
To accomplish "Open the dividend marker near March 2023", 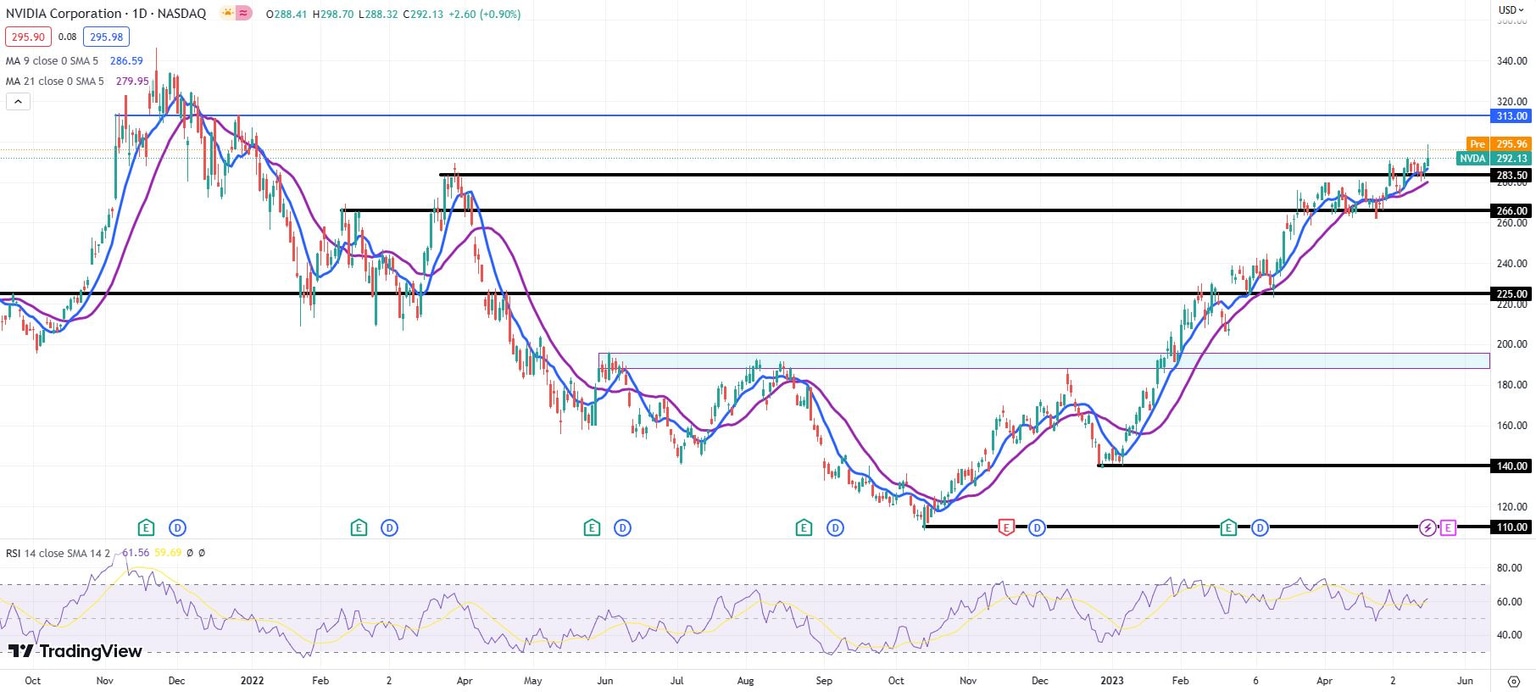I will pyautogui.click(x=1260, y=527).
